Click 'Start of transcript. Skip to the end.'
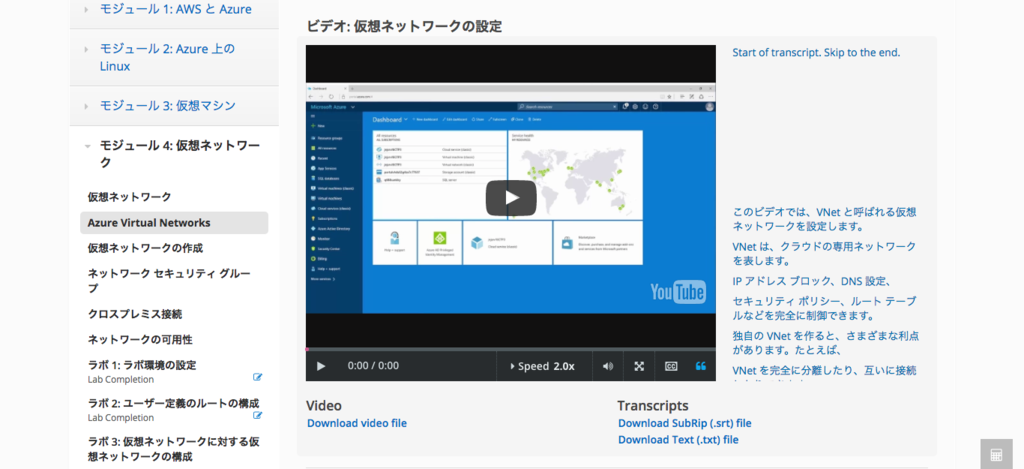This screenshot has width=1024, height=469. [816, 52]
